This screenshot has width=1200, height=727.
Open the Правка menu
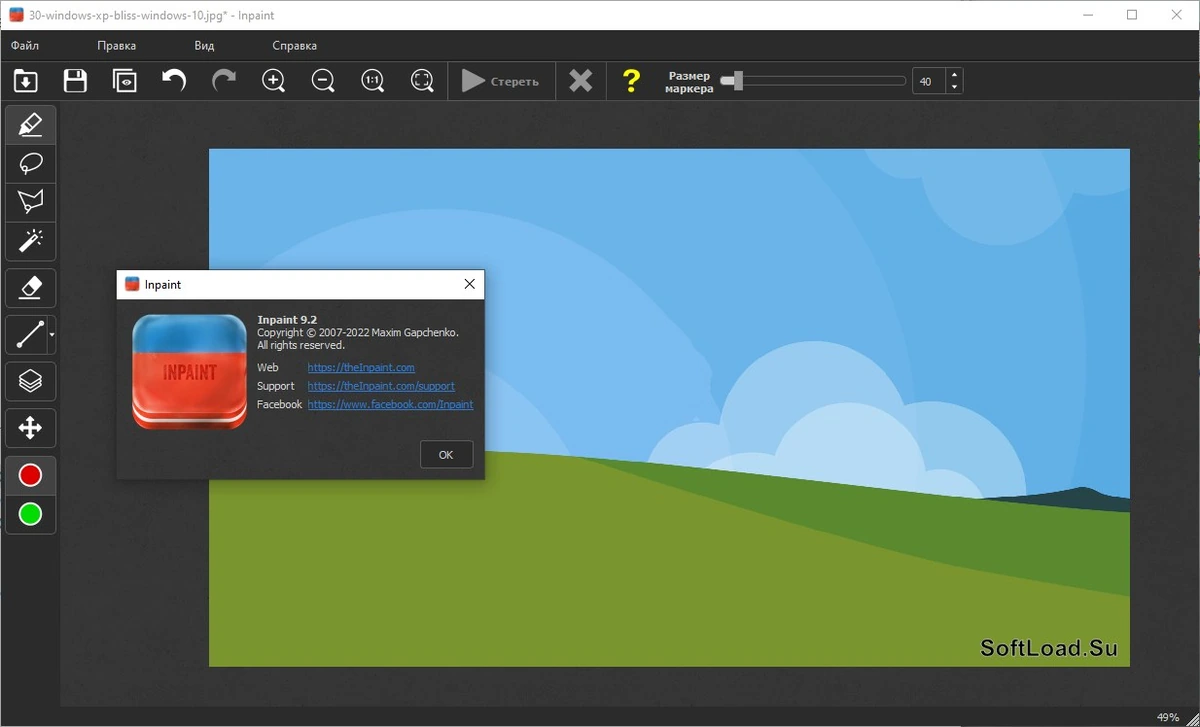(117, 45)
